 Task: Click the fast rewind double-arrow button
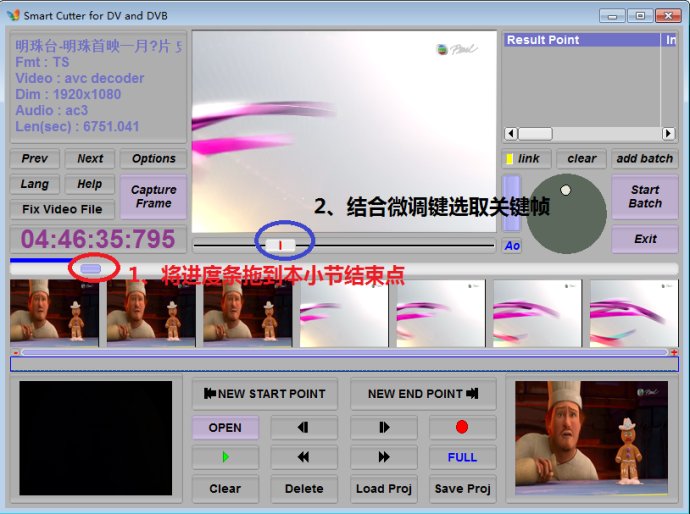[303, 457]
